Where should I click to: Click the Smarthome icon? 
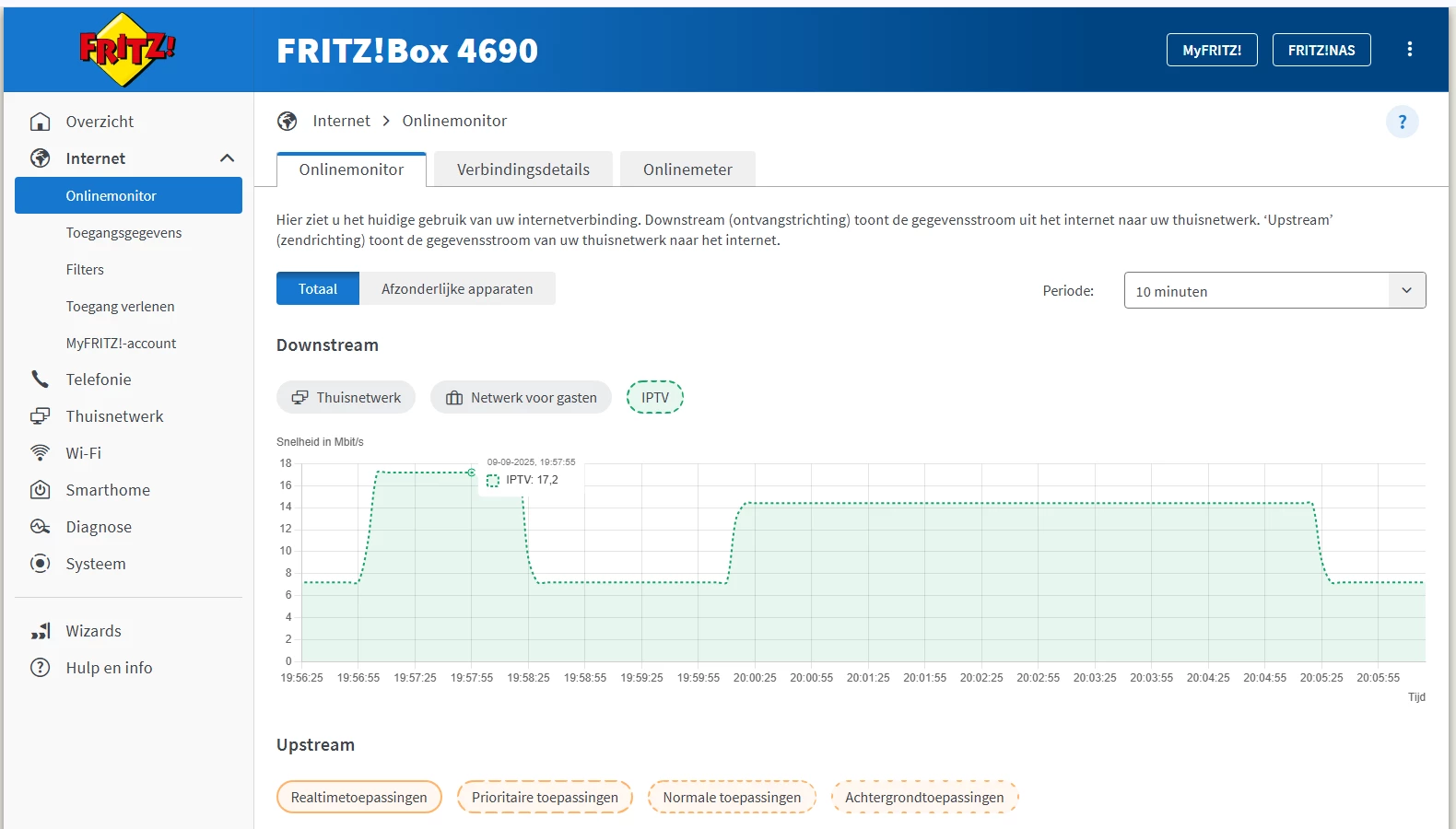pyautogui.click(x=41, y=490)
